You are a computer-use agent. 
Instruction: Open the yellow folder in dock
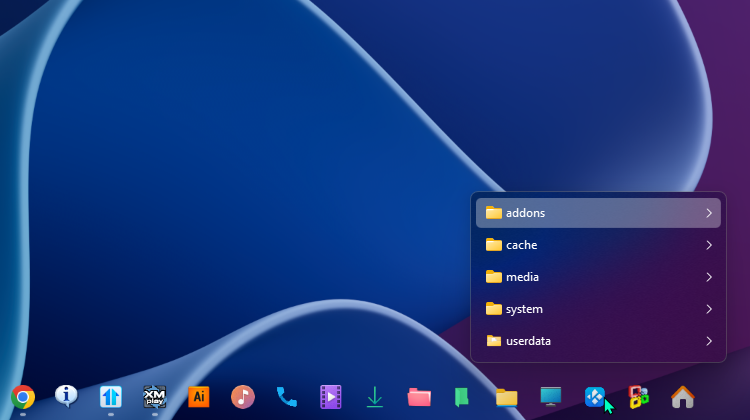507,397
